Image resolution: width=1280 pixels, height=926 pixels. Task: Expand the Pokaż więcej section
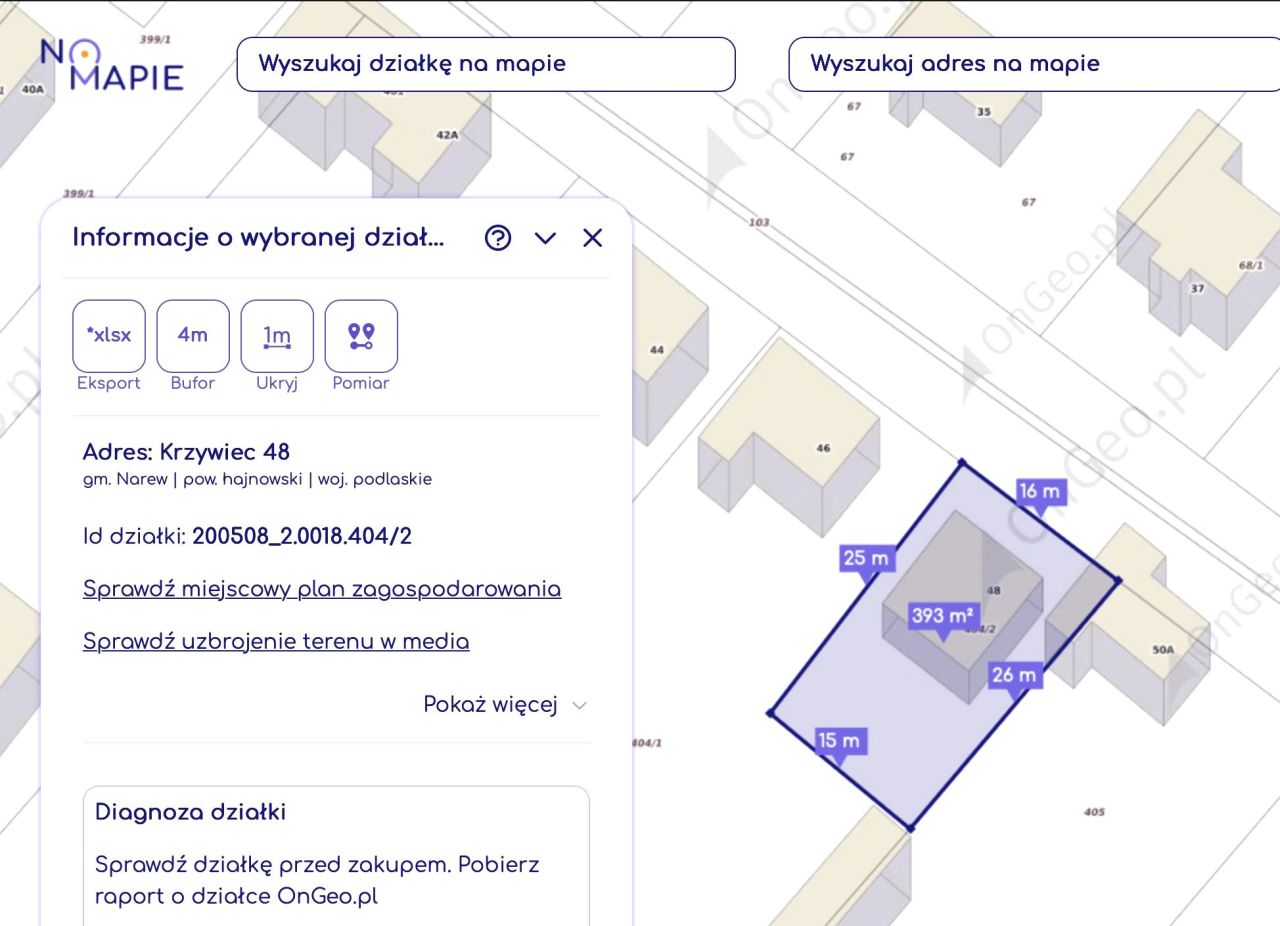pos(490,704)
